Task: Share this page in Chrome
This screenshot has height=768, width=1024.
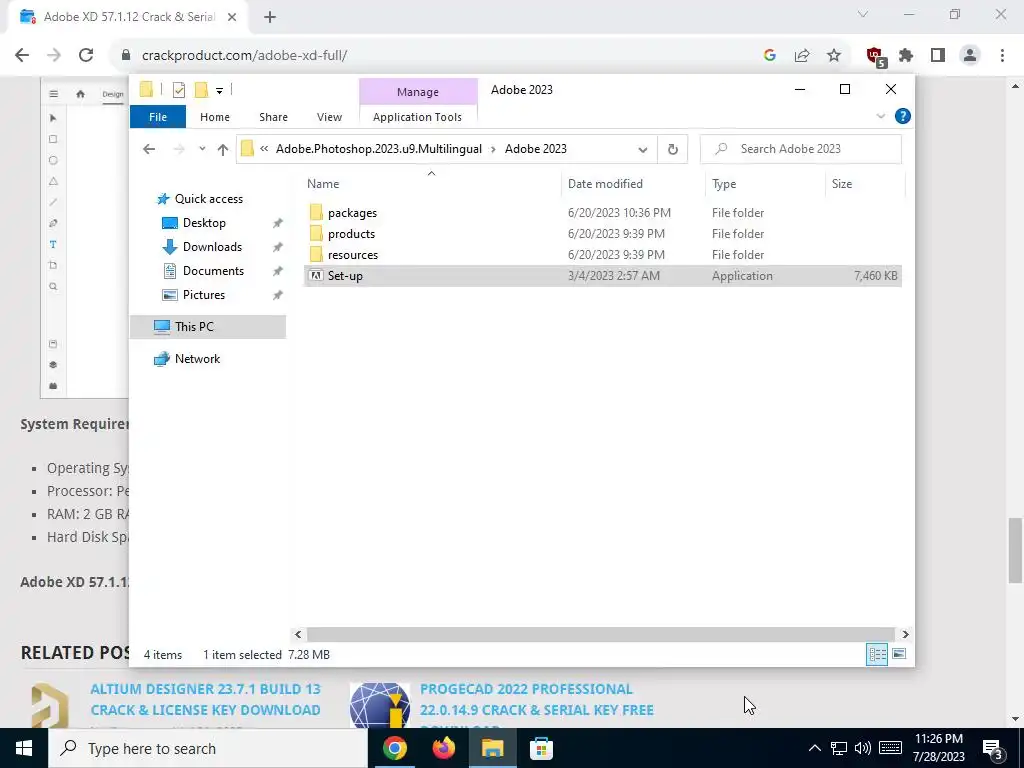Action: coord(802,56)
